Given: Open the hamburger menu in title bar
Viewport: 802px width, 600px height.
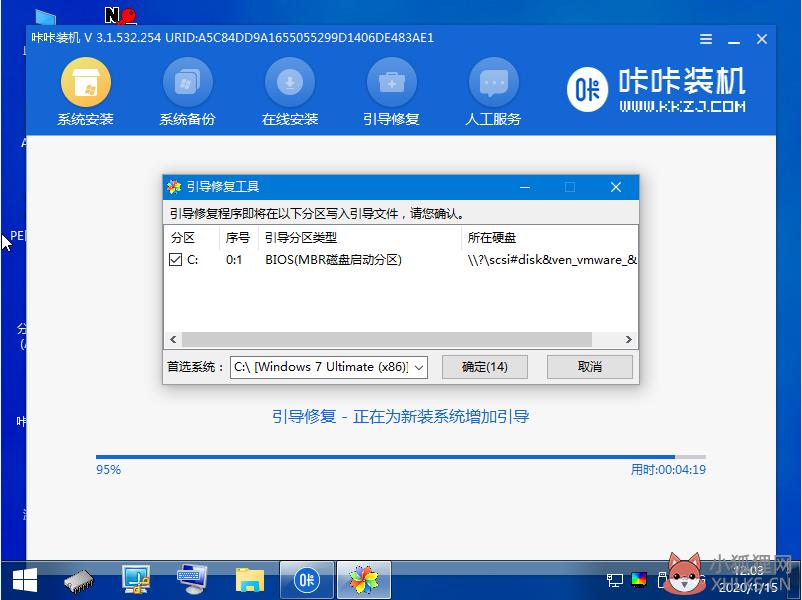Looking at the screenshot, I should point(706,39).
